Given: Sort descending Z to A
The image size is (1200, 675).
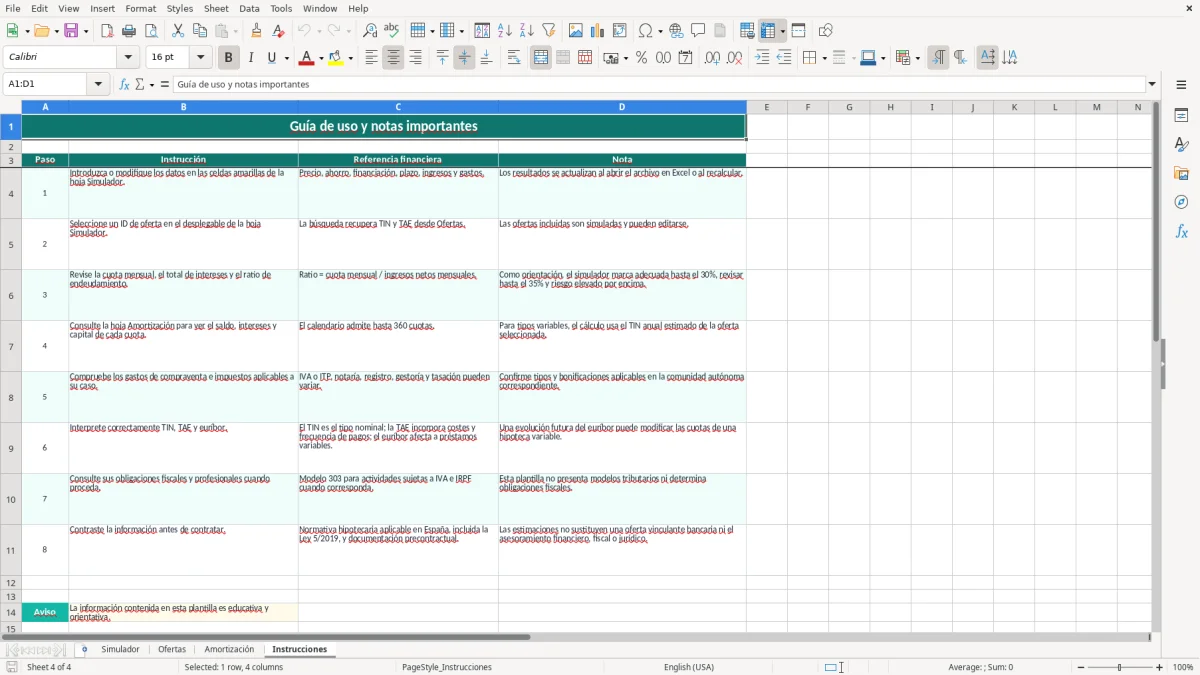Looking at the screenshot, I should 526,31.
